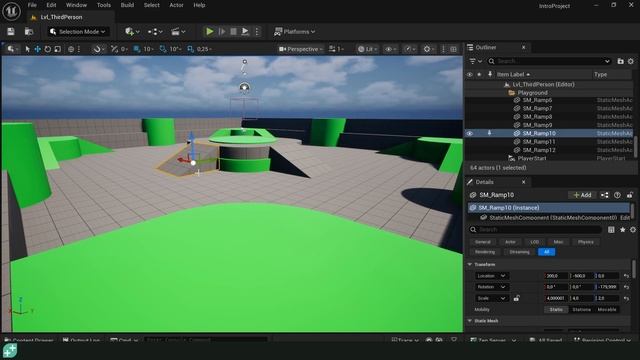640x360 pixels.
Task: Open scale snap 0,25 dropdown
Action: click(204, 49)
